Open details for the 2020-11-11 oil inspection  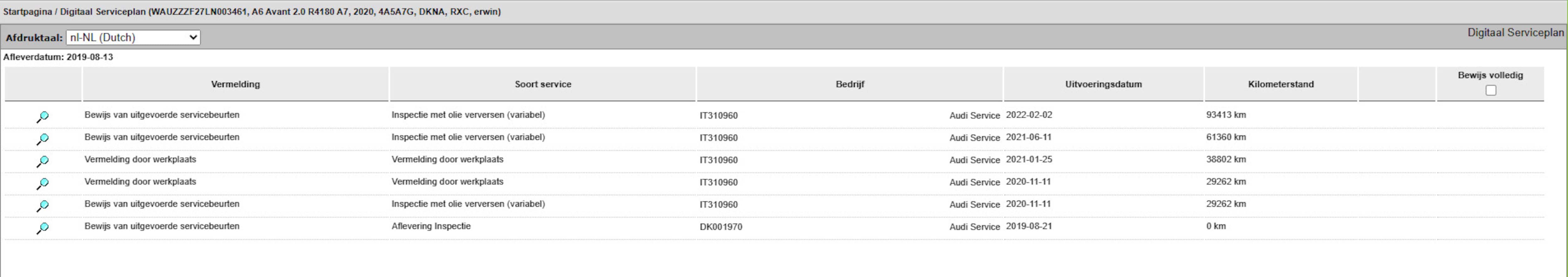[42, 206]
